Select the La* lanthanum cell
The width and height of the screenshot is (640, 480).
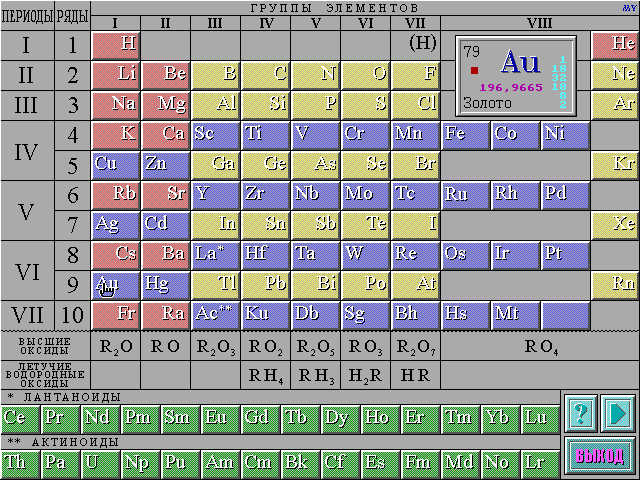tap(215, 254)
